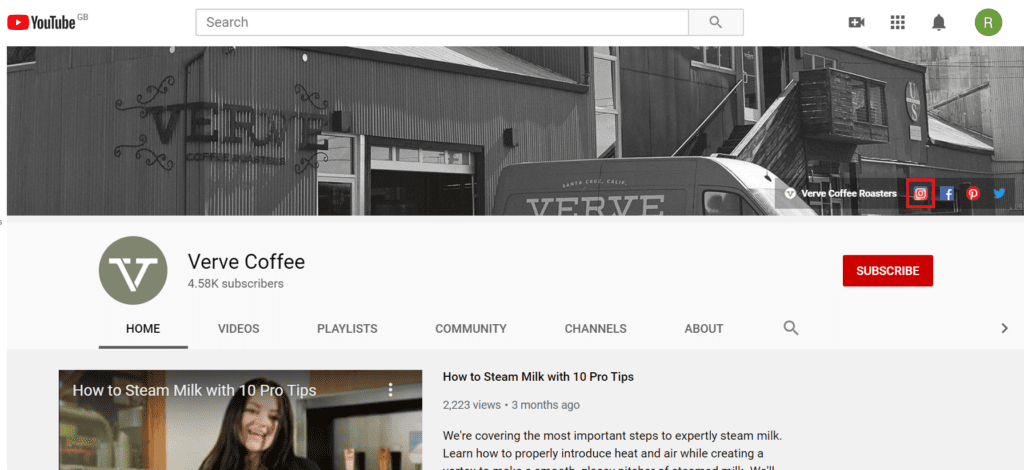Open the Facebook link icon in banner
Screen dimensions: 1024x470
pos(947,194)
